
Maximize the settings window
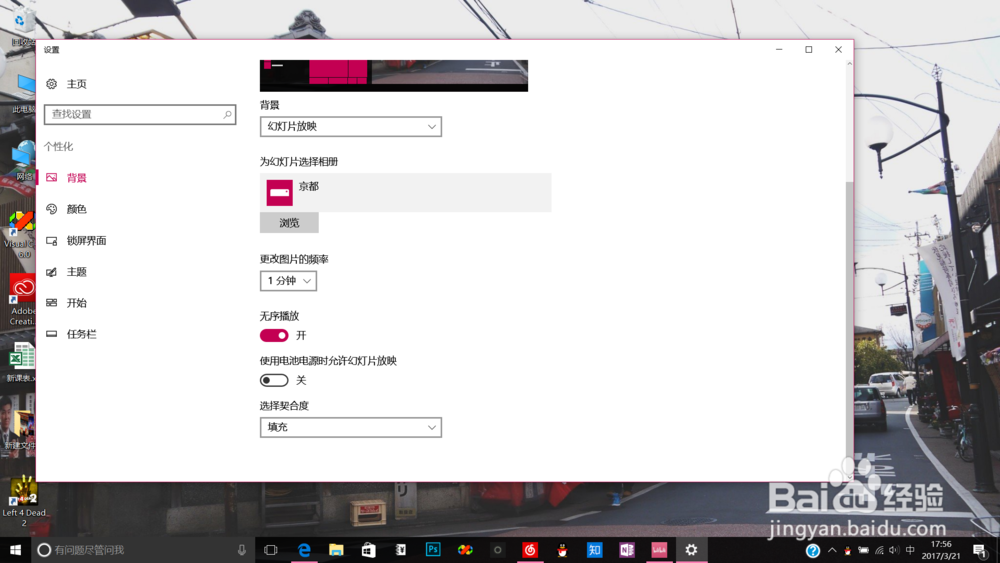809,50
